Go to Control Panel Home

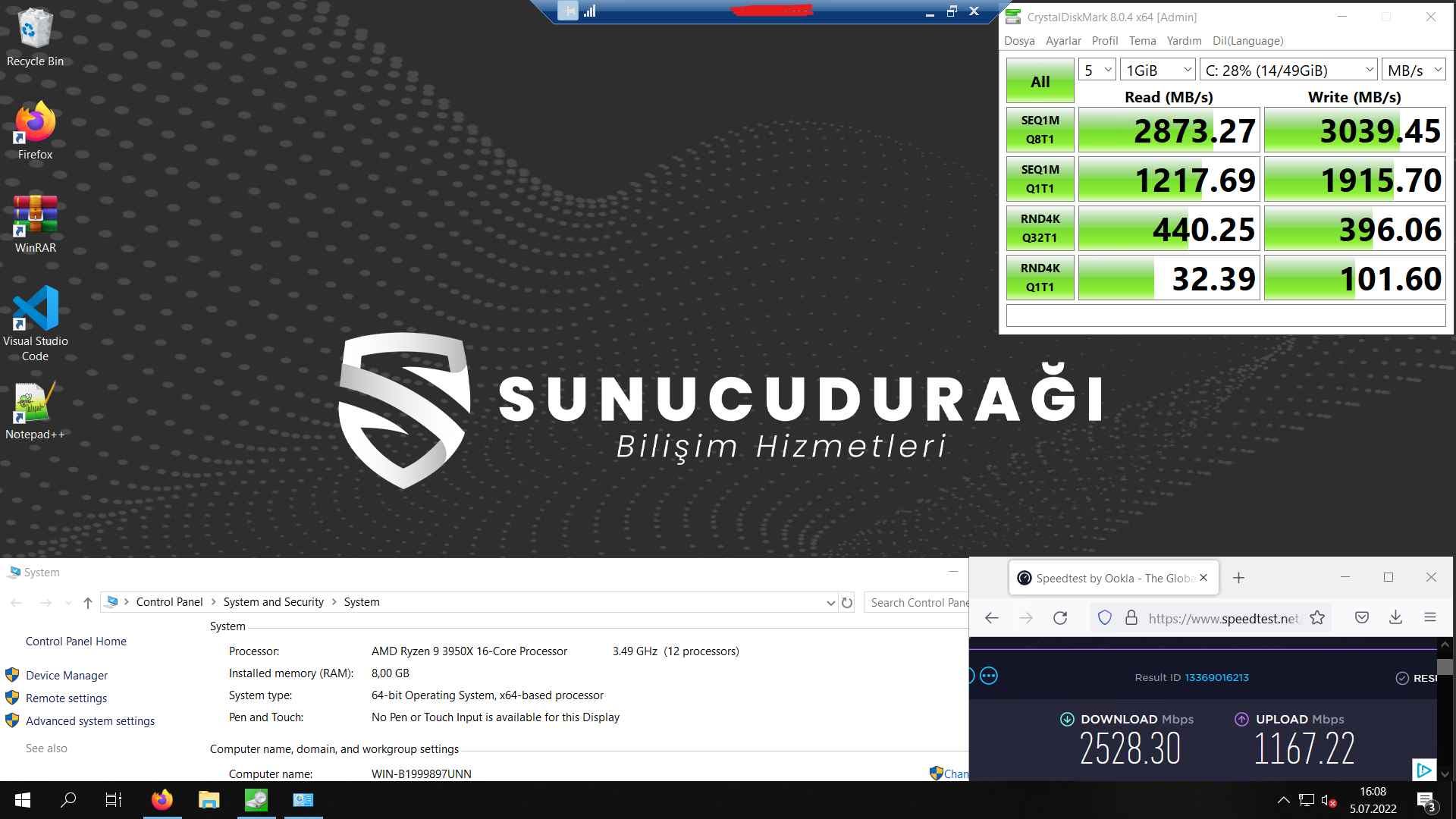point(76,642)
